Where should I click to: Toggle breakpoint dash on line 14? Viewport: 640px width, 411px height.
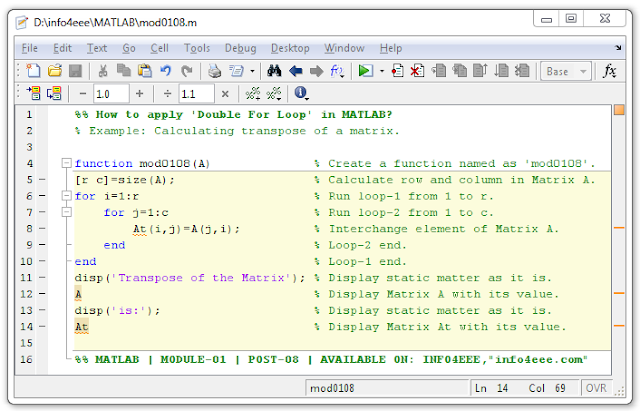point(42,327)
